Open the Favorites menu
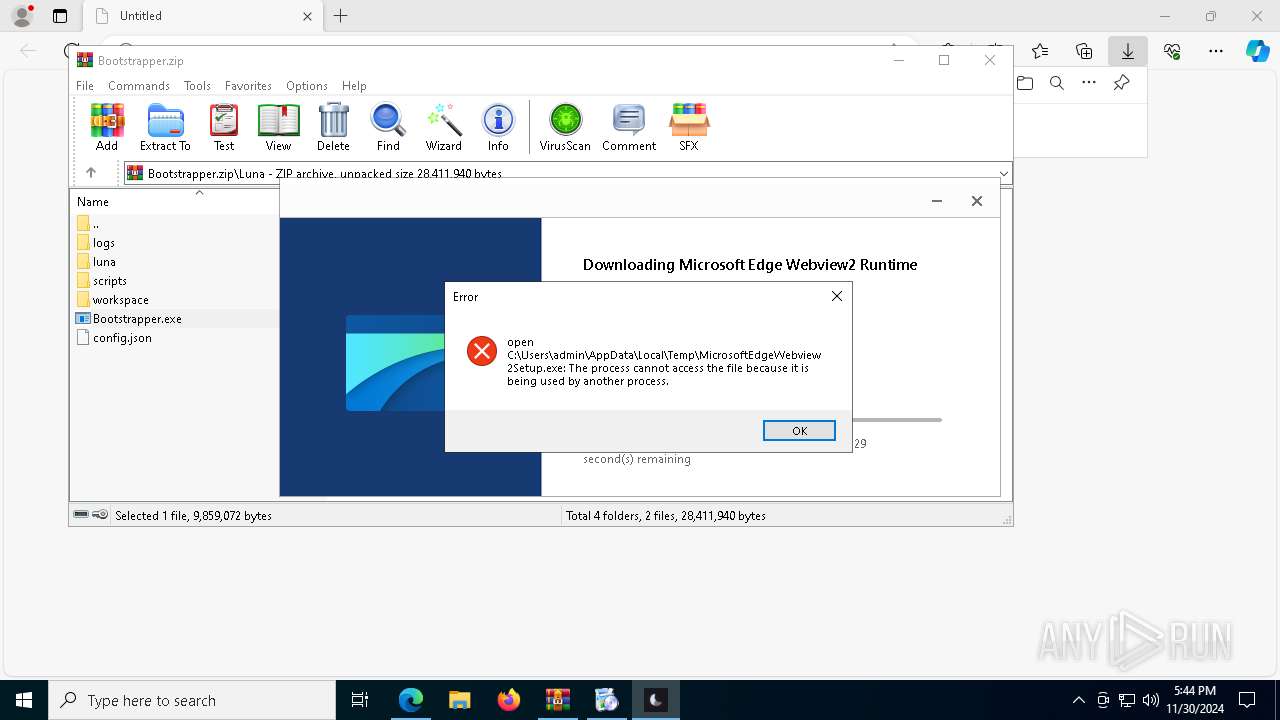 click(248, 86)
